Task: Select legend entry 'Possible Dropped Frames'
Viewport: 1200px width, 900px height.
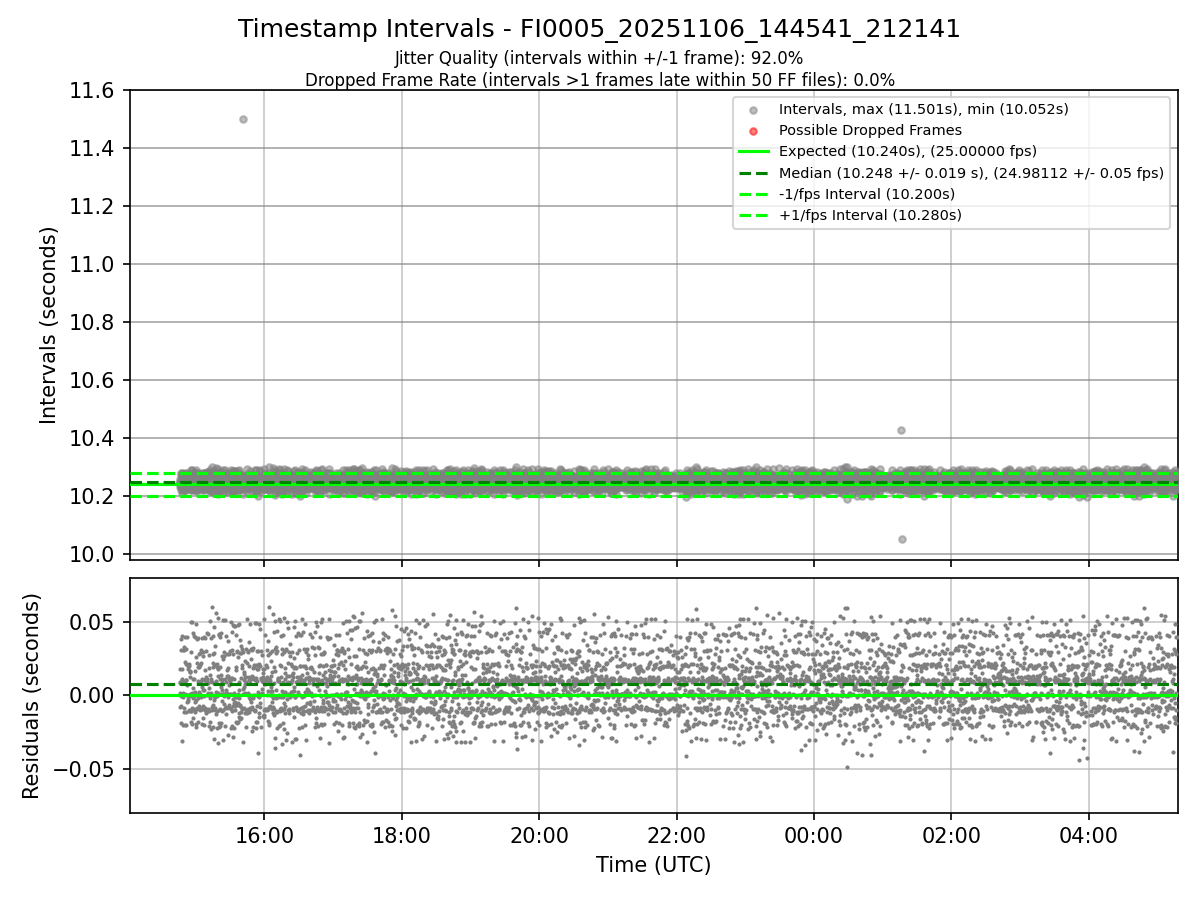Action: click(870, 130)
